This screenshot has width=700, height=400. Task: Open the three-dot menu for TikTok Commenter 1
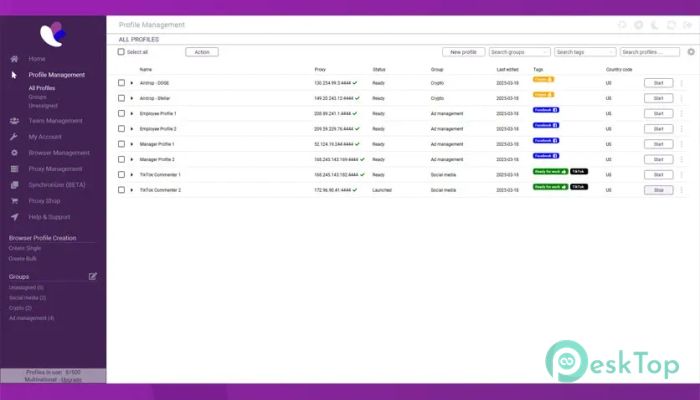[x=682, y=175]
